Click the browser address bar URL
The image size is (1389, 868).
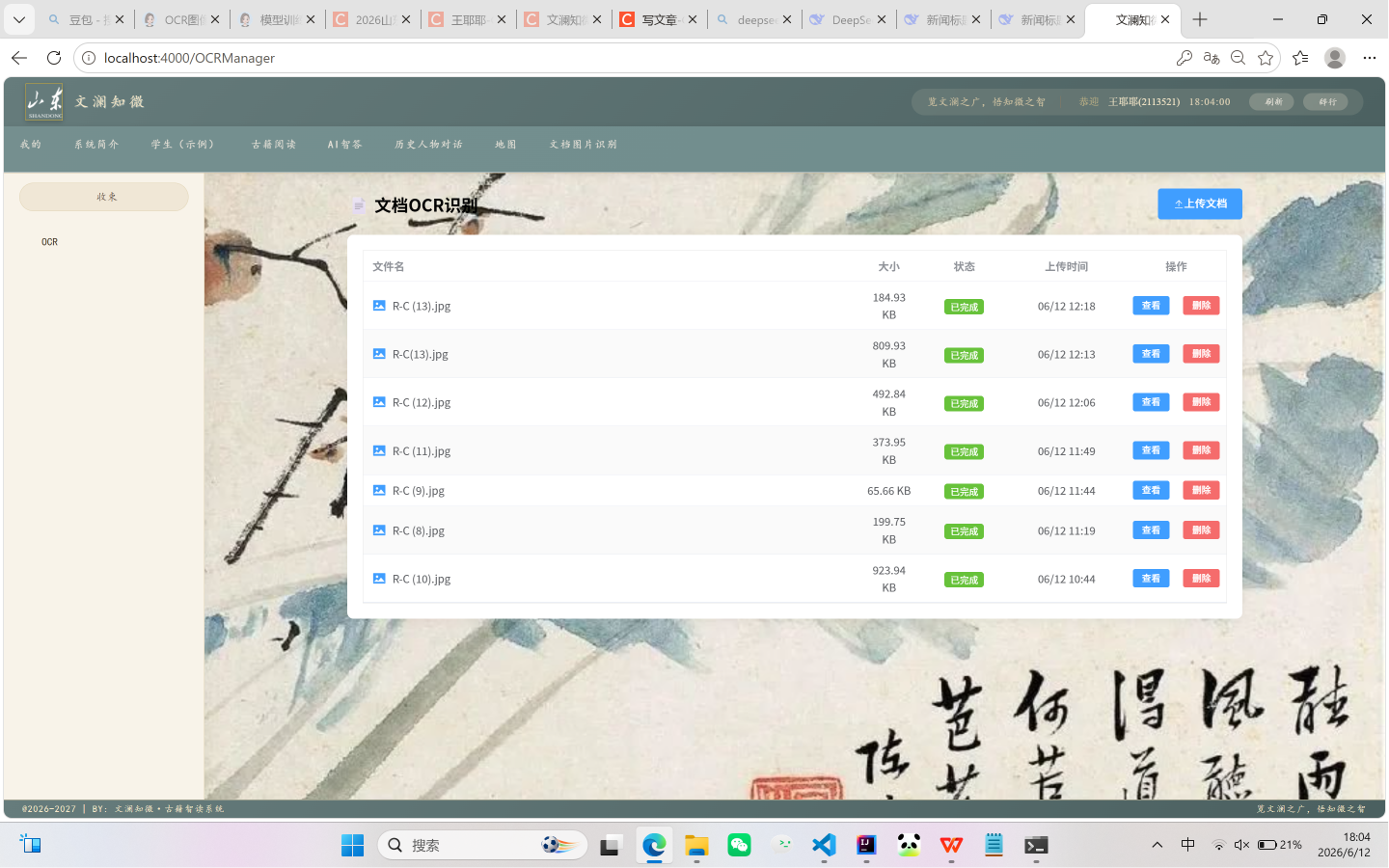[189, 58]
